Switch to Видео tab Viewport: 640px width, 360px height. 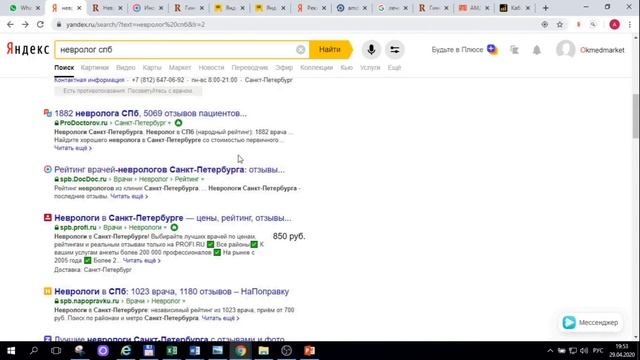pyautogui.click(x=126, y=68)
